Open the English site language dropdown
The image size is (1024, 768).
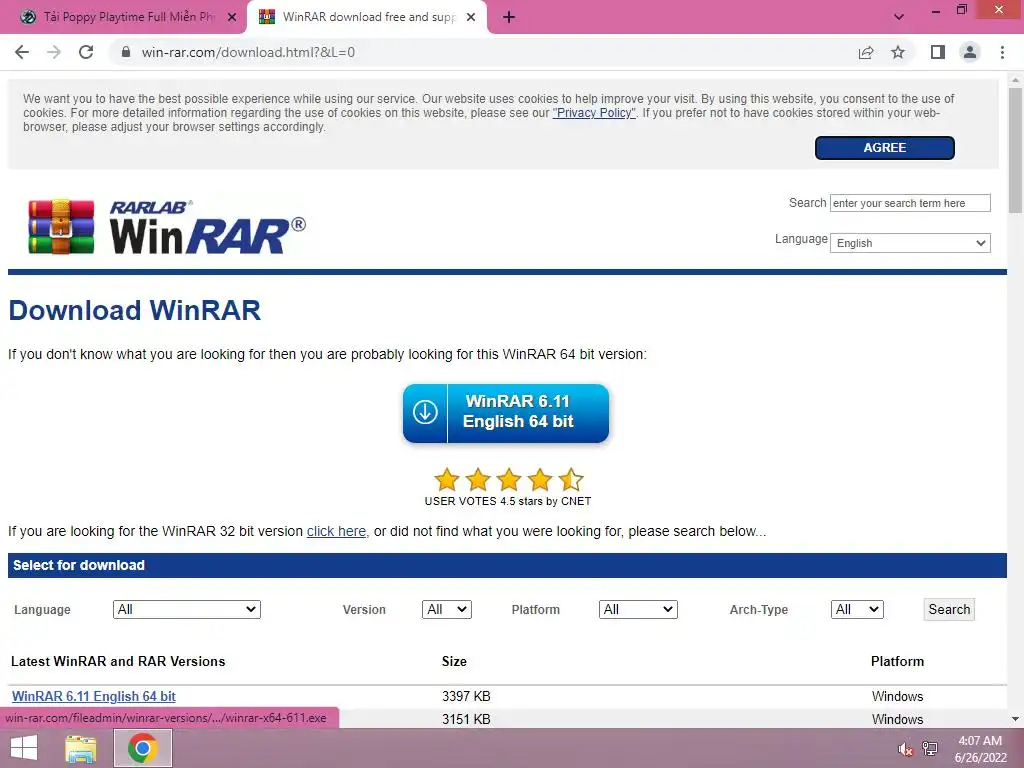coord(910,243)
